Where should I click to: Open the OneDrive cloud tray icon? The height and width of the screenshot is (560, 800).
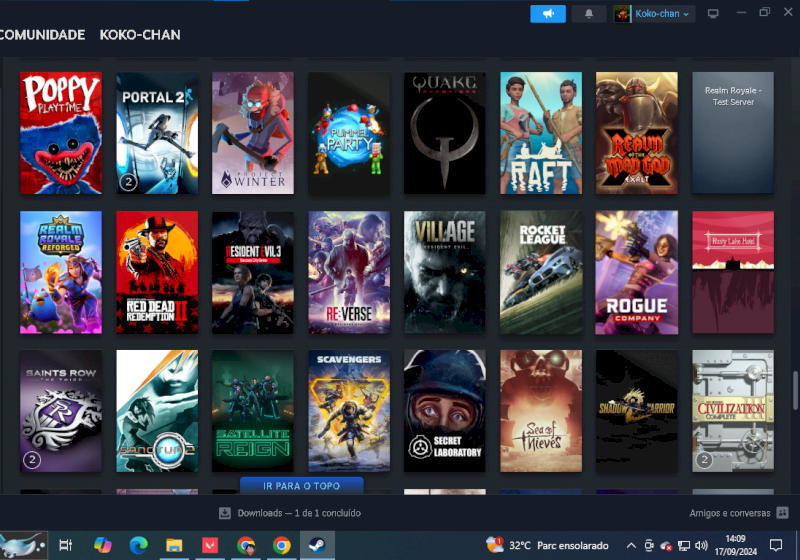[x=666, y=546]
